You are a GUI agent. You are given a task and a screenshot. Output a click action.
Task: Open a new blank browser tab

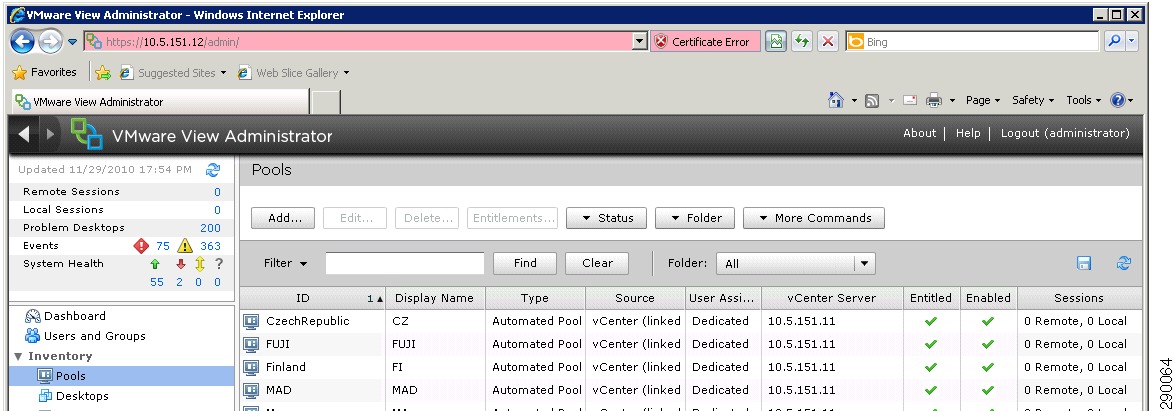325,102
